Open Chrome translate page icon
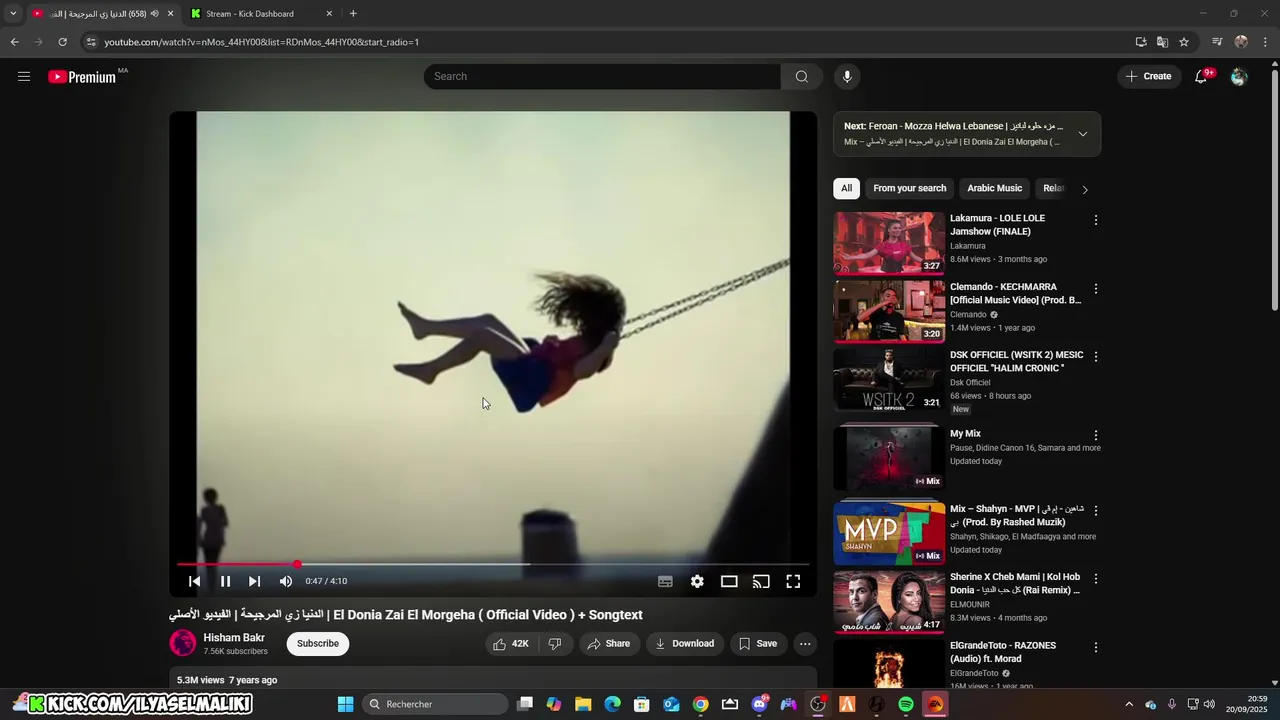This screenshot has height=720, width=1280. tap(1162, 42)
